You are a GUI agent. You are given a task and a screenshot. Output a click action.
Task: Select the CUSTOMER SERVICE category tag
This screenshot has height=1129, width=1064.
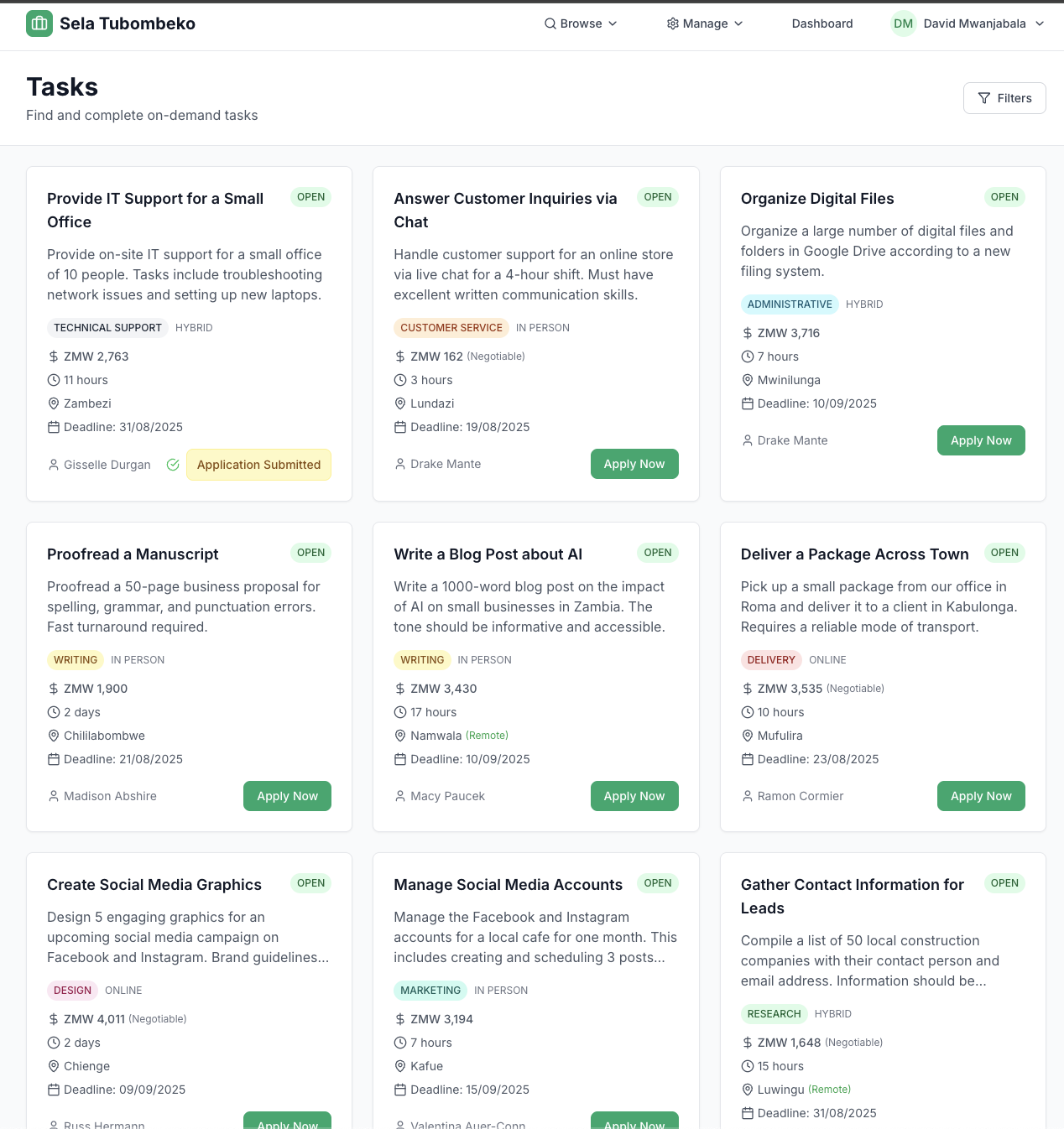click(x=451, y=328)
